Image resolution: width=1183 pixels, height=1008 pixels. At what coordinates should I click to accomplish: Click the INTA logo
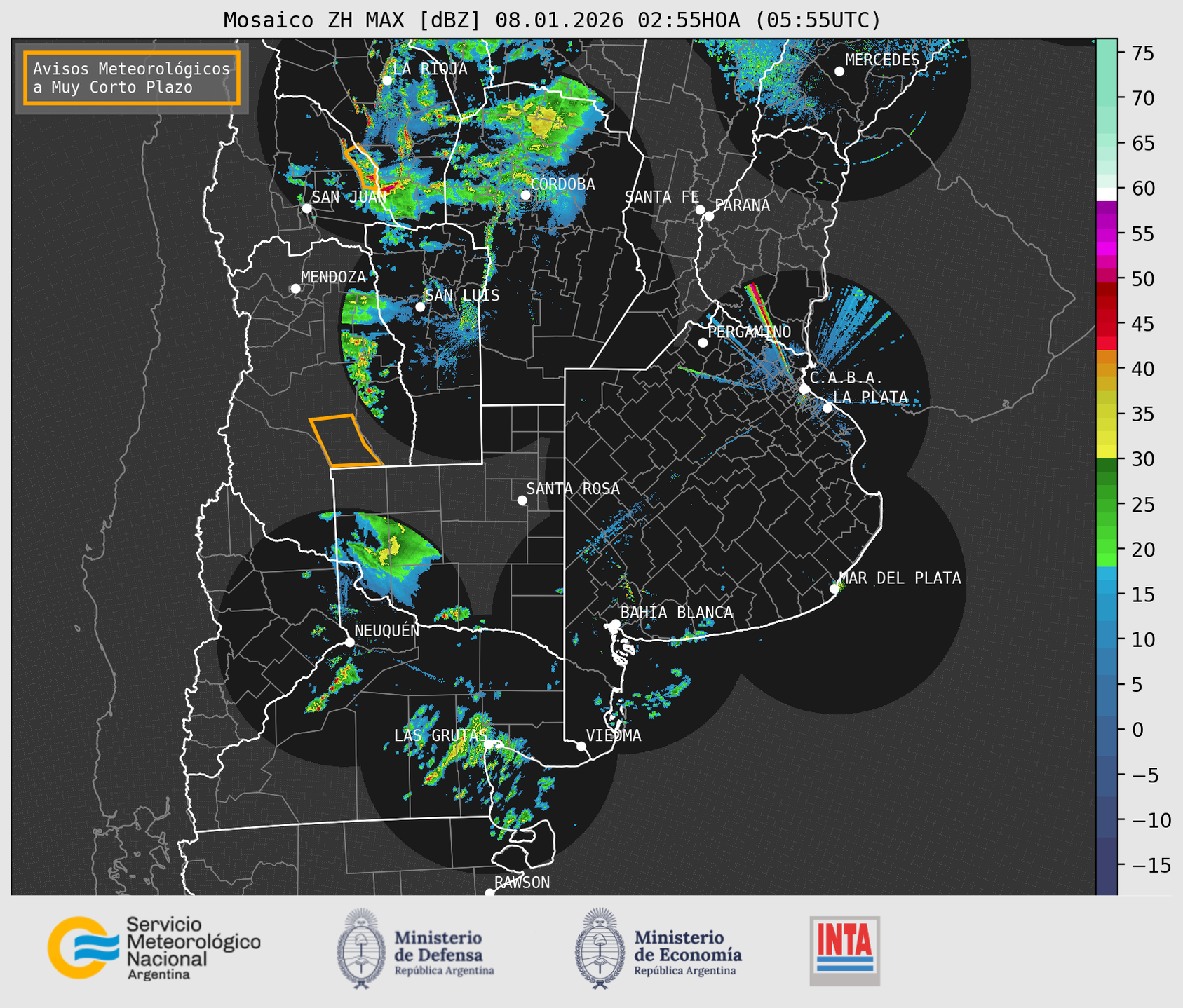[844, 951]
